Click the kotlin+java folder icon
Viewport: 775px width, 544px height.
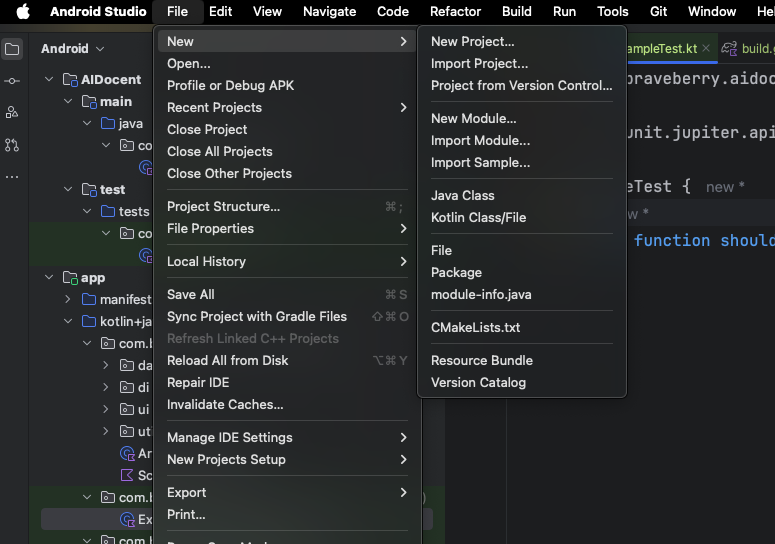(x=89, y=322)
